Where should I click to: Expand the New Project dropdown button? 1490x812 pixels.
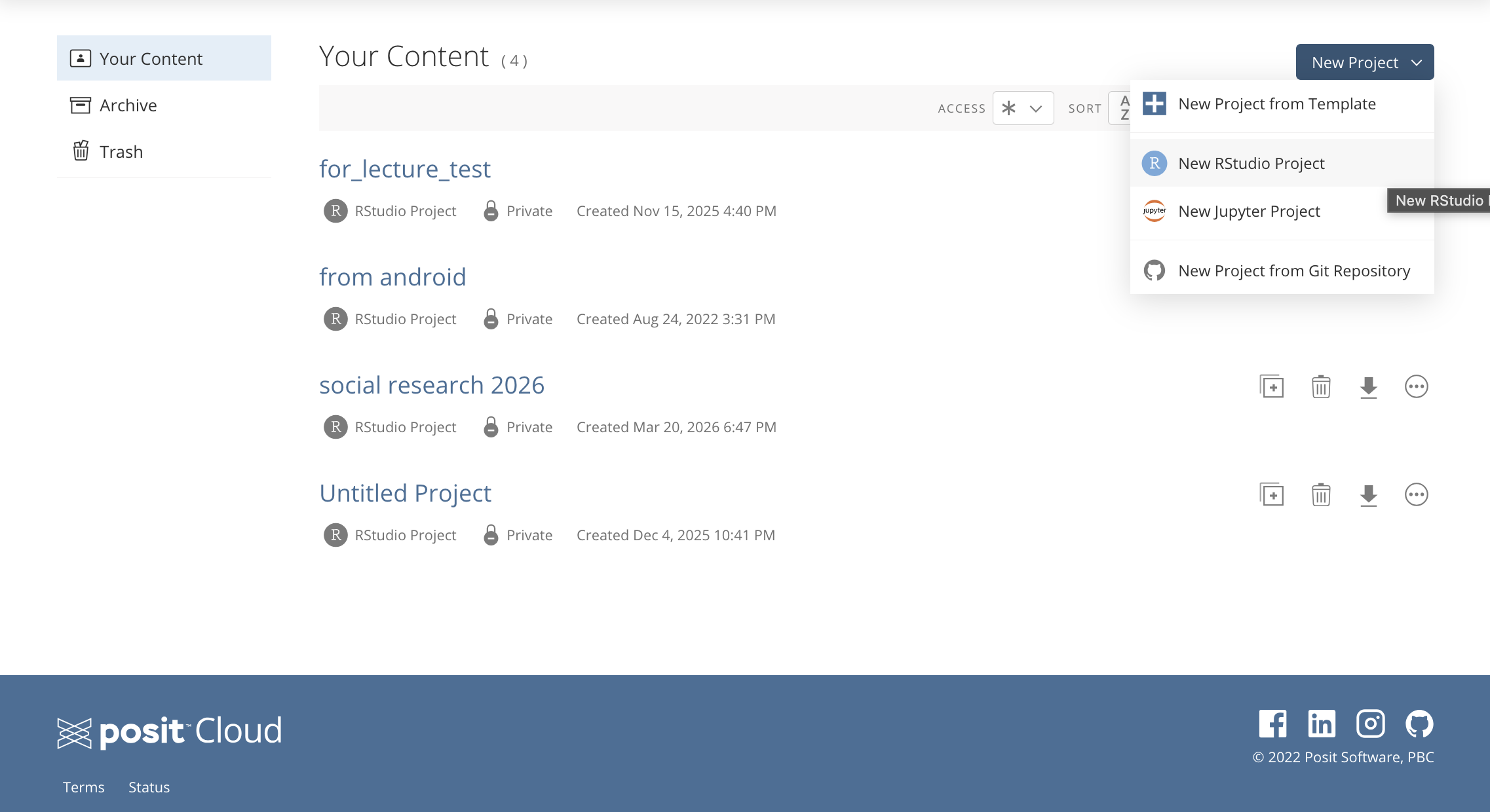click(x=1365, y=62)
